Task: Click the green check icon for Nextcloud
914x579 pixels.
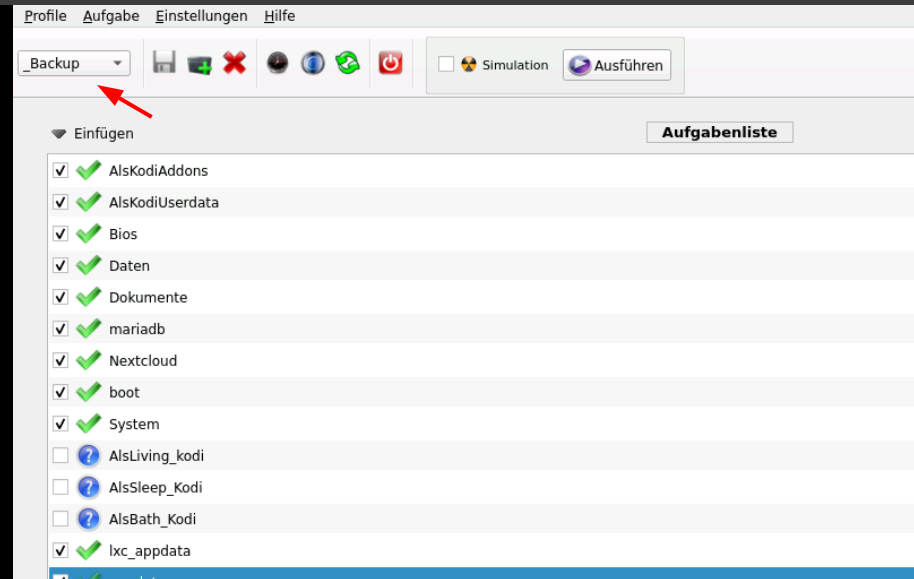Action: [x=89, y=360]
